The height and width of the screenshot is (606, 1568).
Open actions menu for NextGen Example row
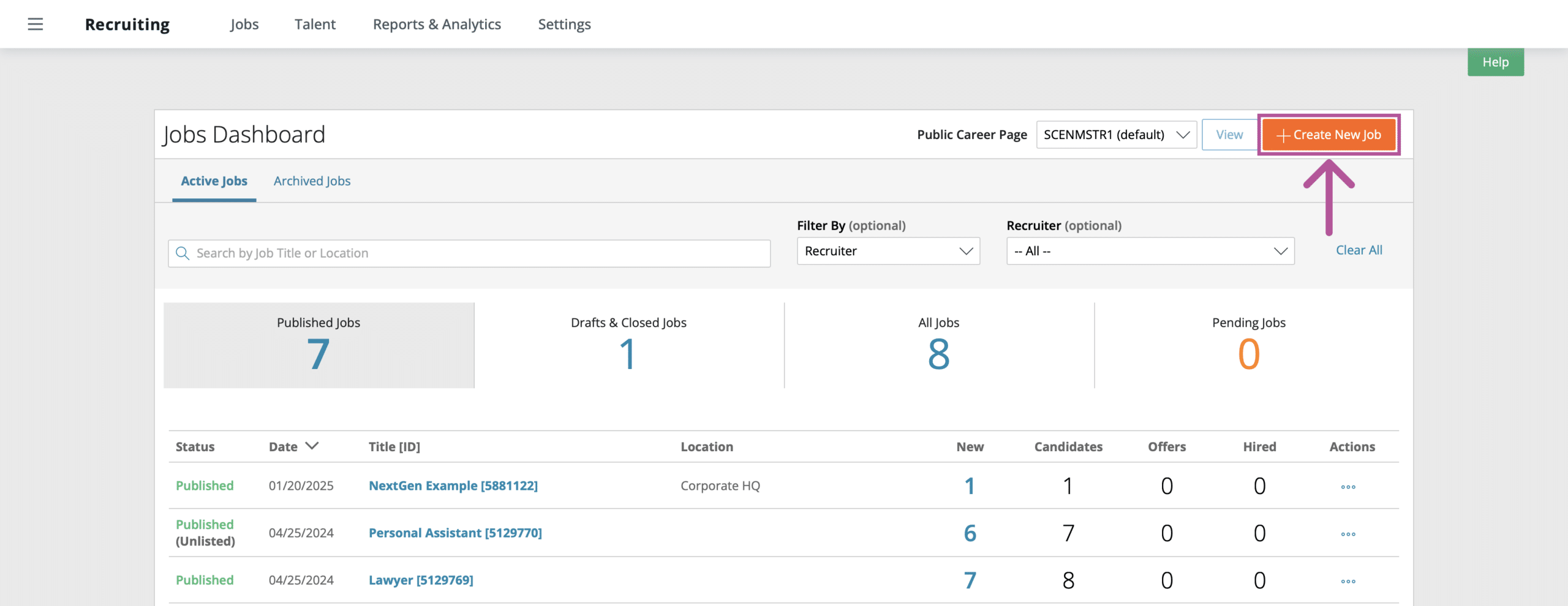[x=1348, y=487]
